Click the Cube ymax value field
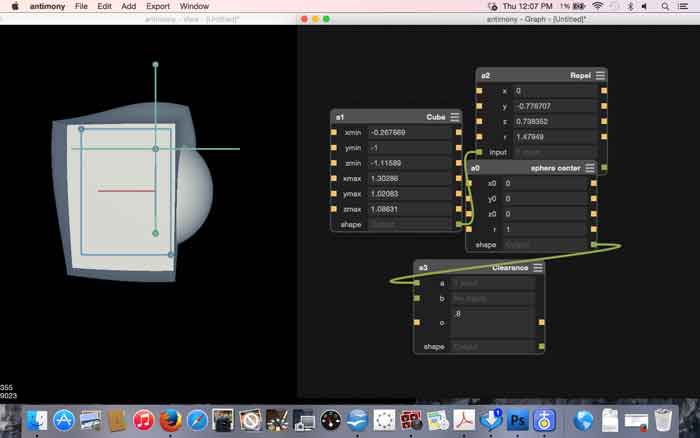 pyautogui.click(x=409, y=194)
